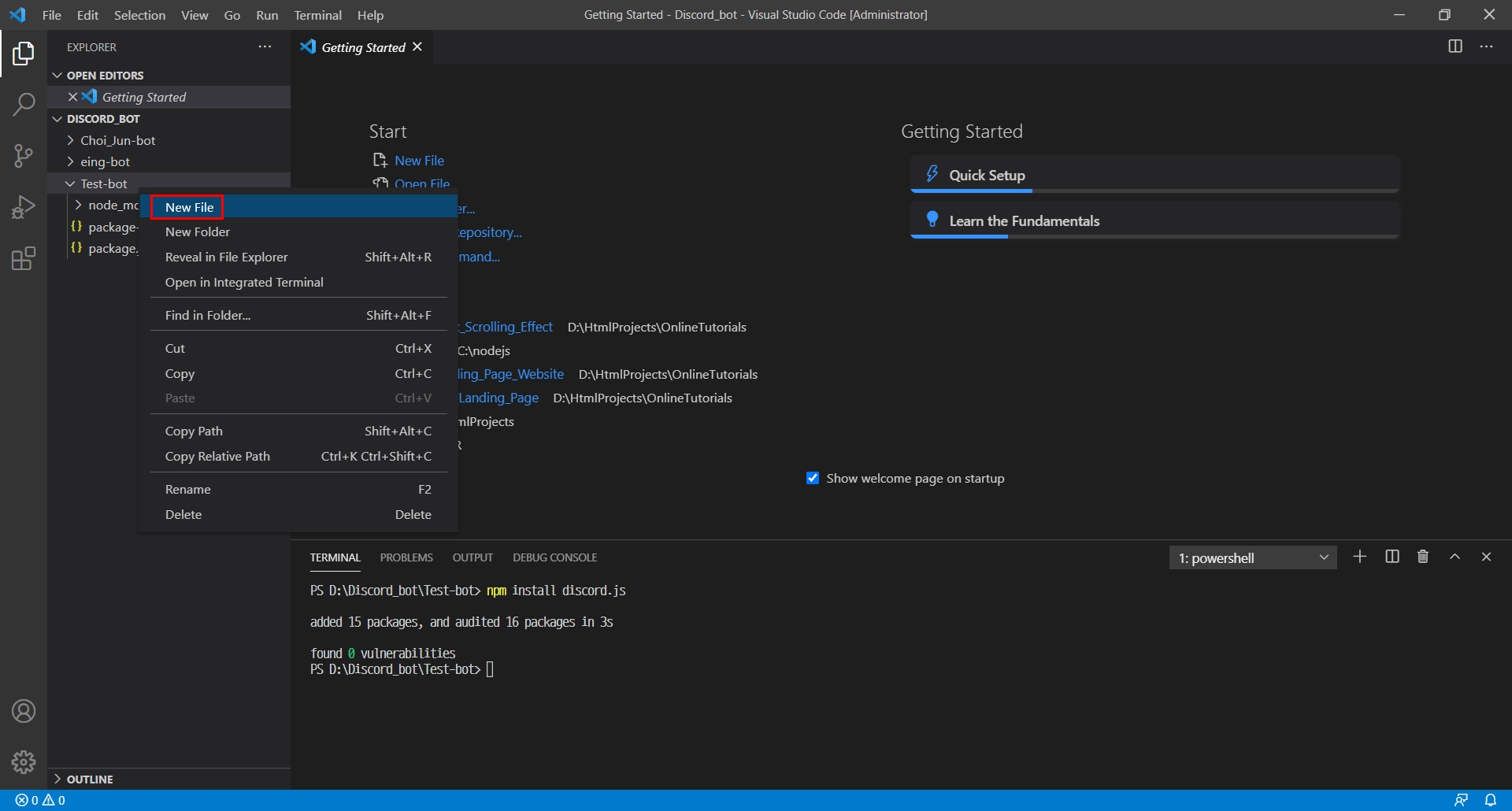Open editor more actions ellipsis

click(1486, 46)
